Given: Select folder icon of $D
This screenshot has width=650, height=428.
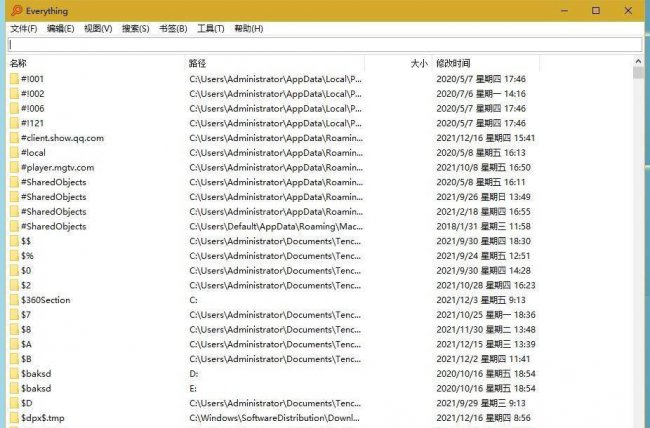Looking at the screenshot, I should 15,403.
